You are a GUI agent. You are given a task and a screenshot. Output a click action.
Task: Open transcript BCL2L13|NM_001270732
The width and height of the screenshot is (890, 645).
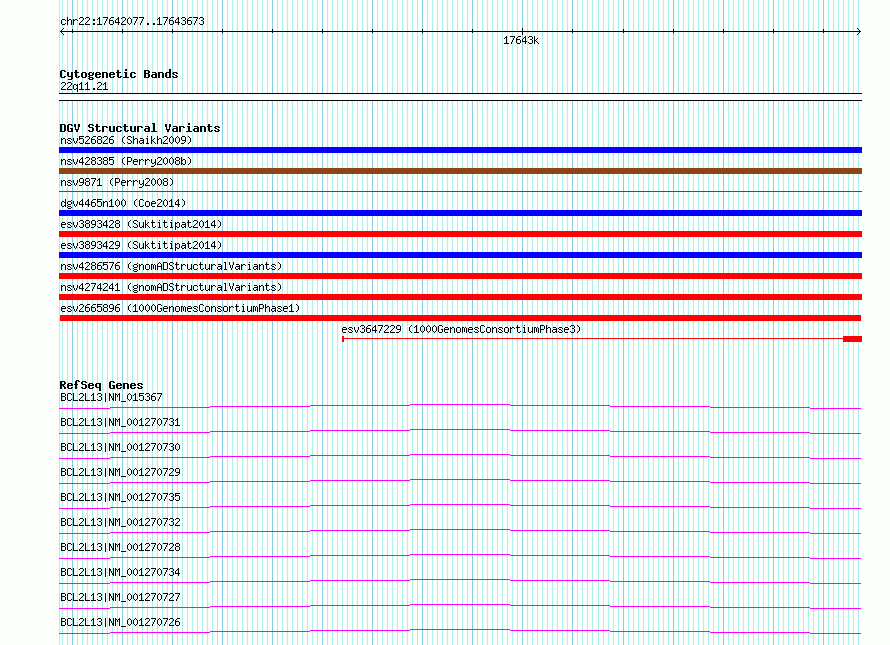120,522
